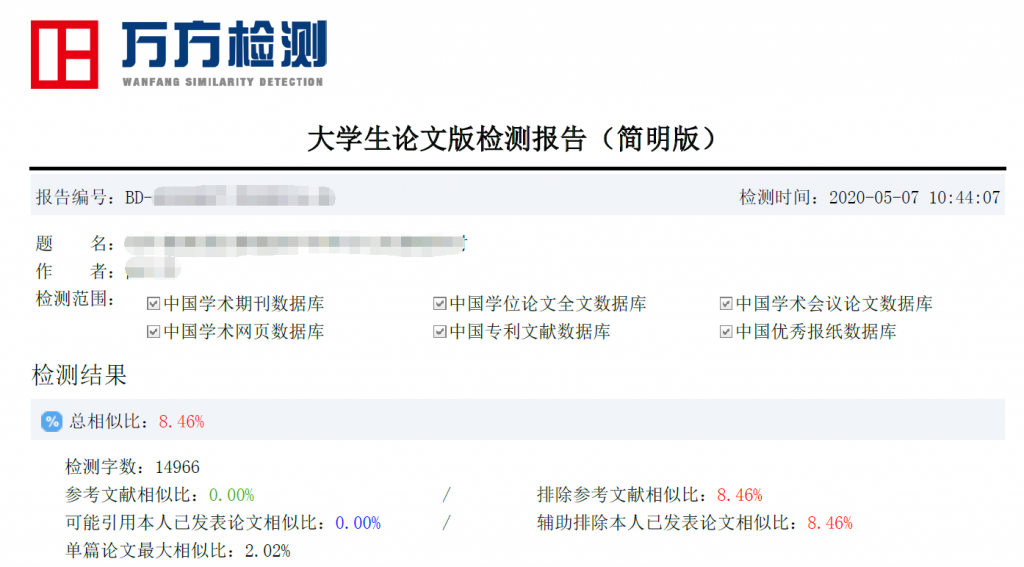Click the detected word count 14966
Screen dimensions: 1024x567
[184, 467]
